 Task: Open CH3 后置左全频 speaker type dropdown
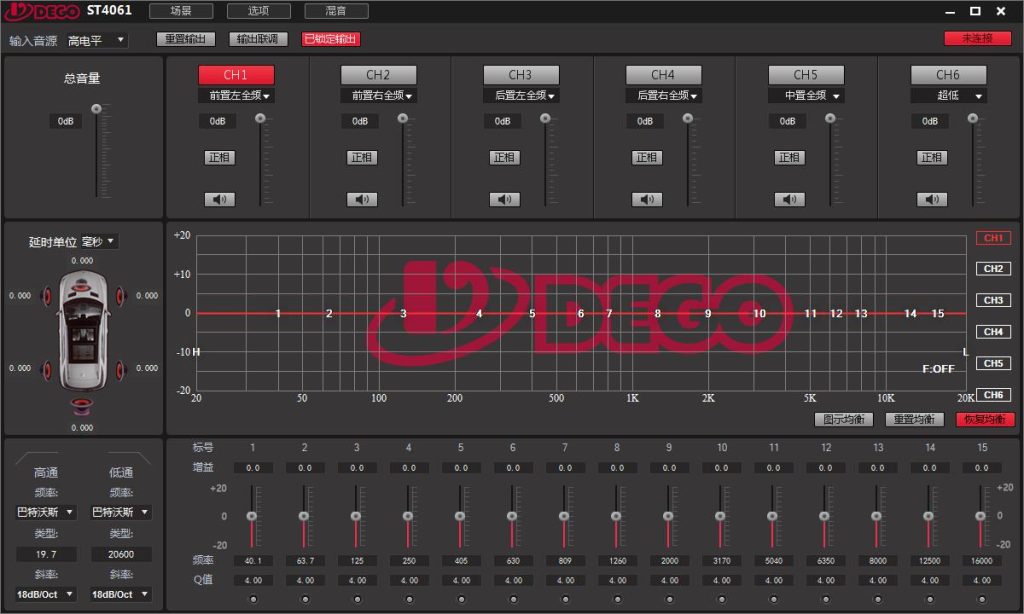(521, 95)
